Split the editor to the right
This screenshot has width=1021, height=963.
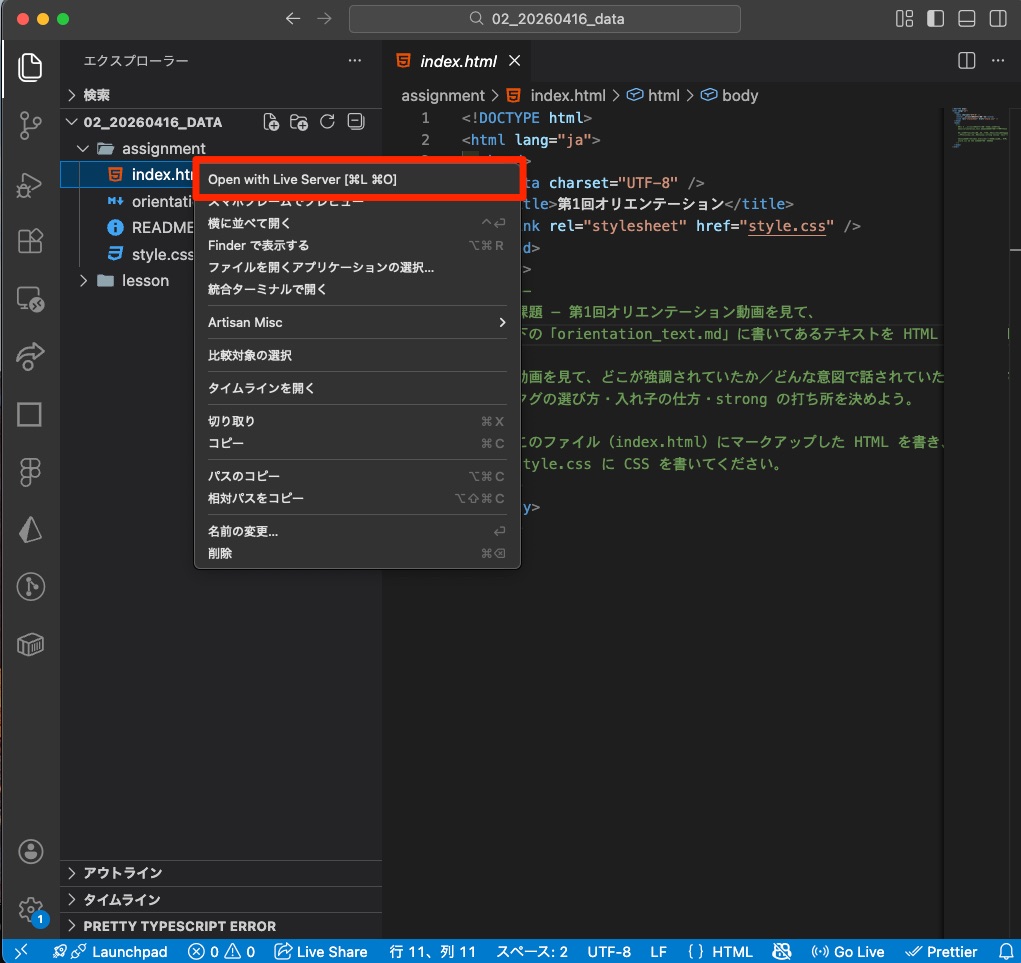pos(967,61)
